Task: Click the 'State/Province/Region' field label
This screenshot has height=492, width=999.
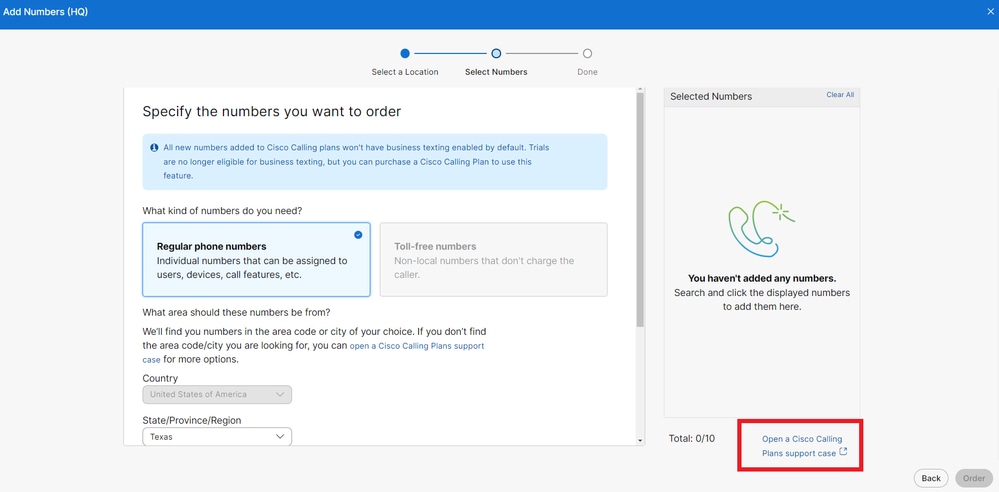Action: [x=192, y=420]
